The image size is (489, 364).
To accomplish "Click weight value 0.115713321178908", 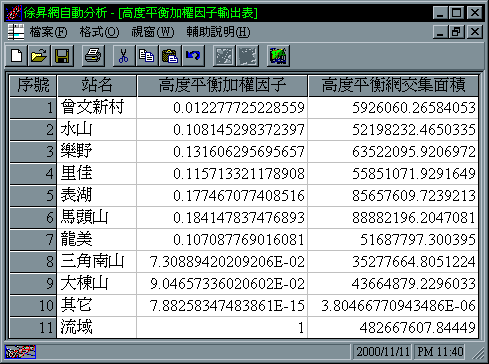I will pyautogui.click(x=222, y=174).
